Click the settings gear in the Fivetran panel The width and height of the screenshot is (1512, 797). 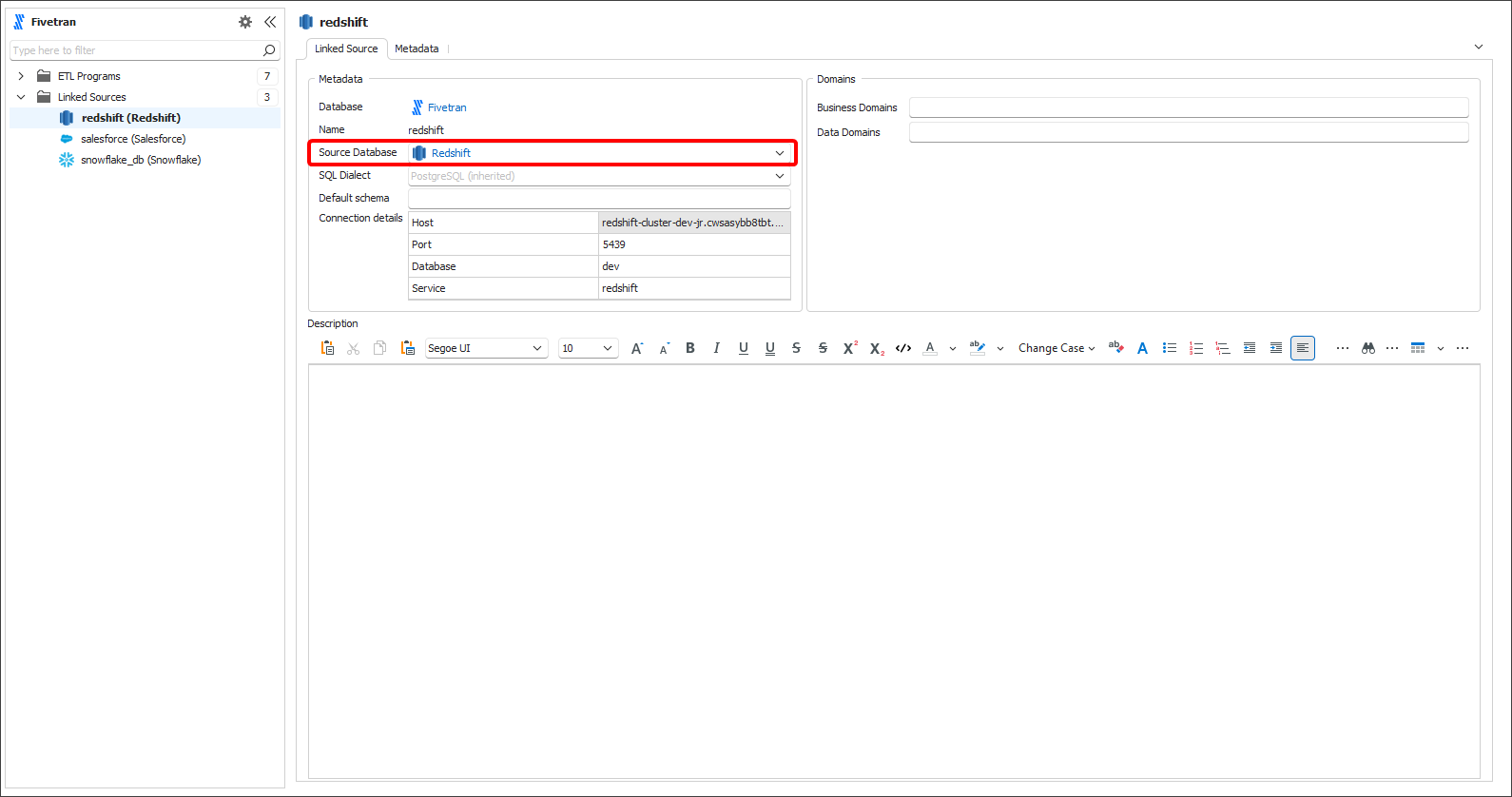[x=245, y=22]
